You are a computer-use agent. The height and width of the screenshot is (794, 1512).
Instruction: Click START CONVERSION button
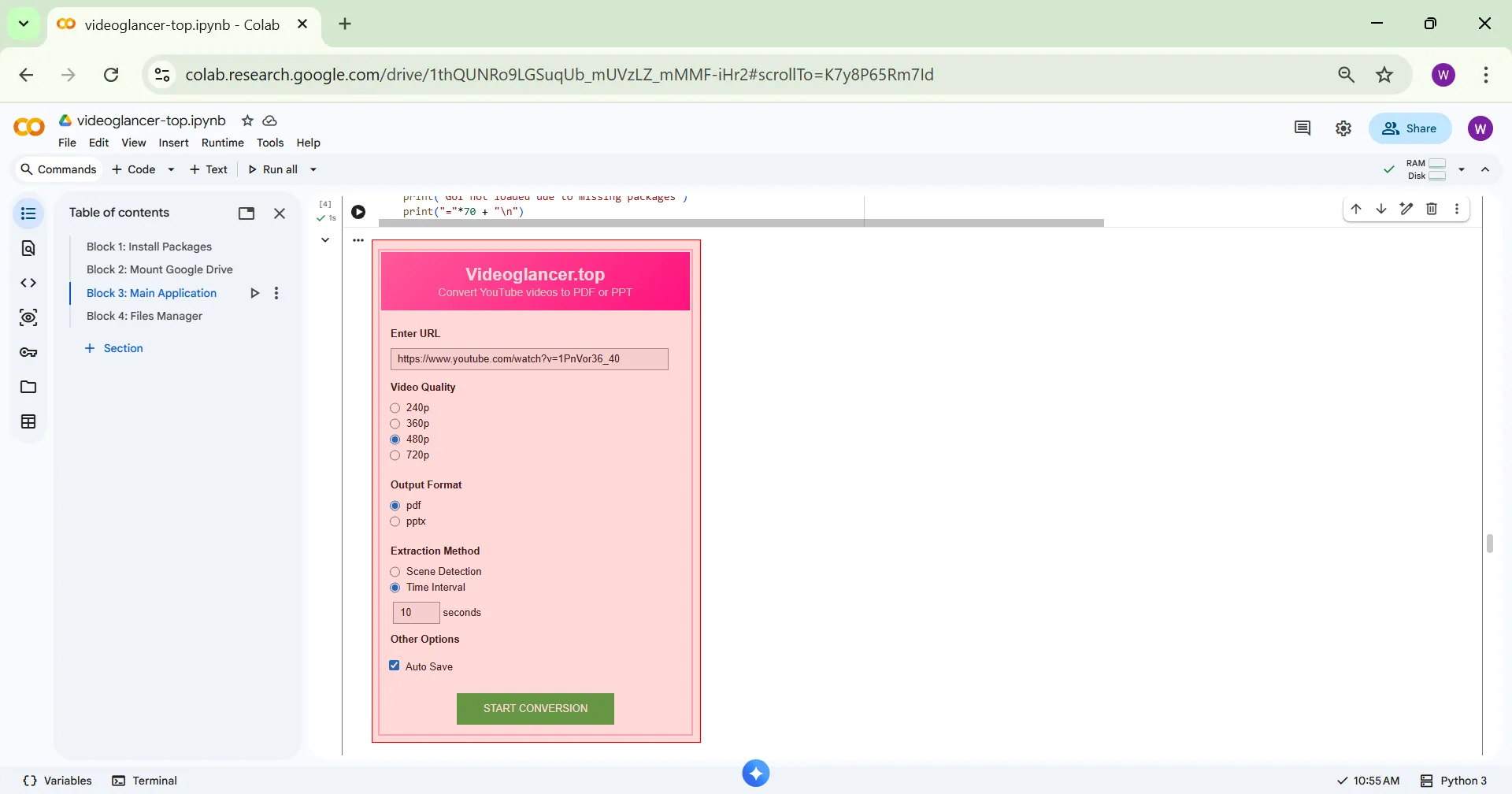535,709
